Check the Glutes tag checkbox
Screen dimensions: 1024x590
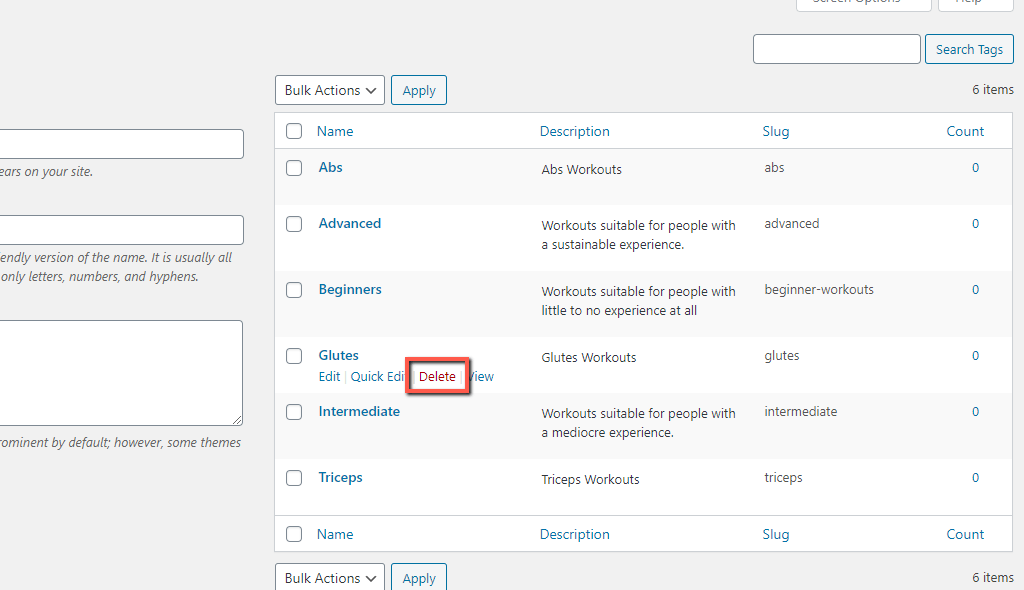coord(294,356)
